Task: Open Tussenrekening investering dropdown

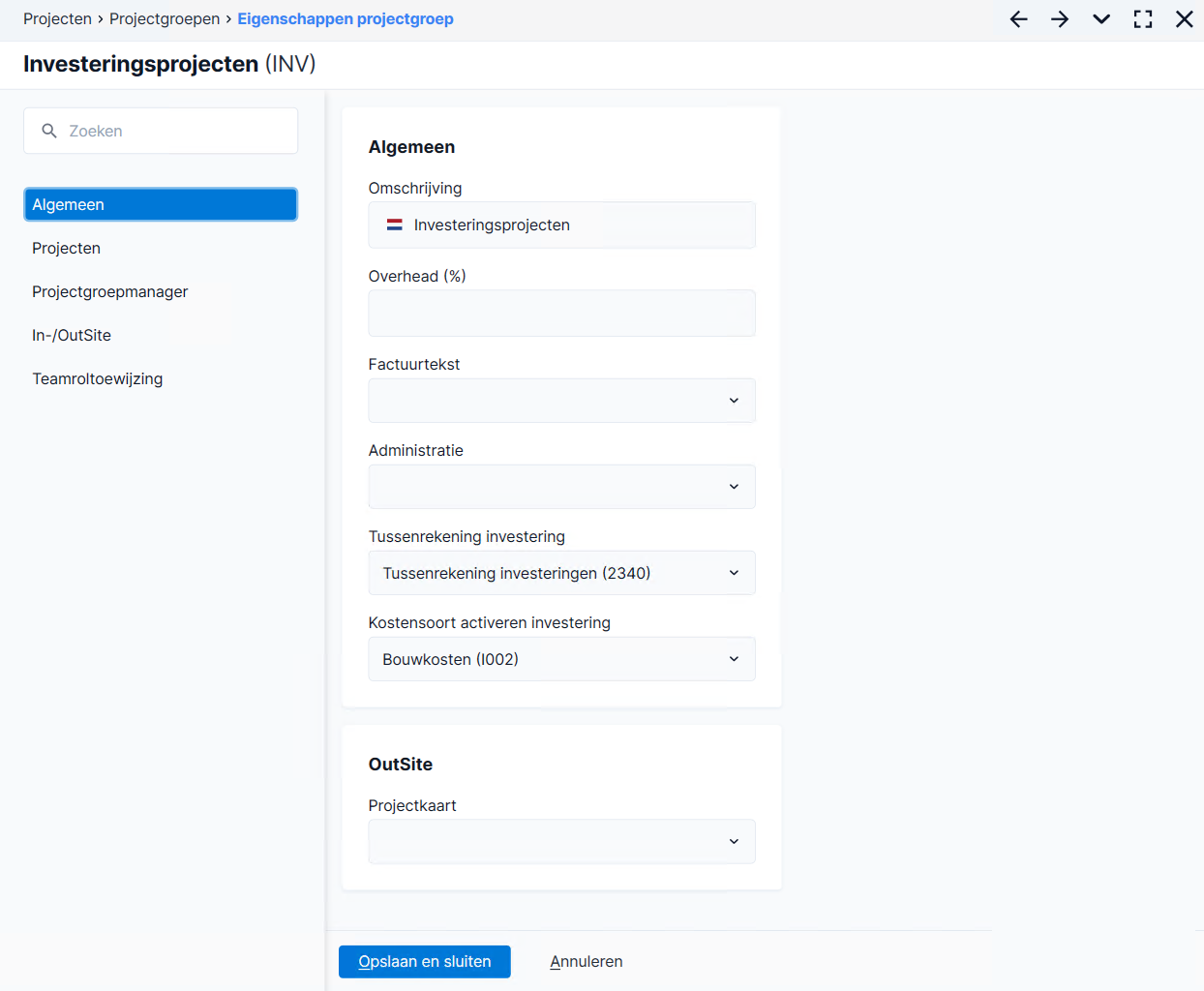Action: [561, 573]
